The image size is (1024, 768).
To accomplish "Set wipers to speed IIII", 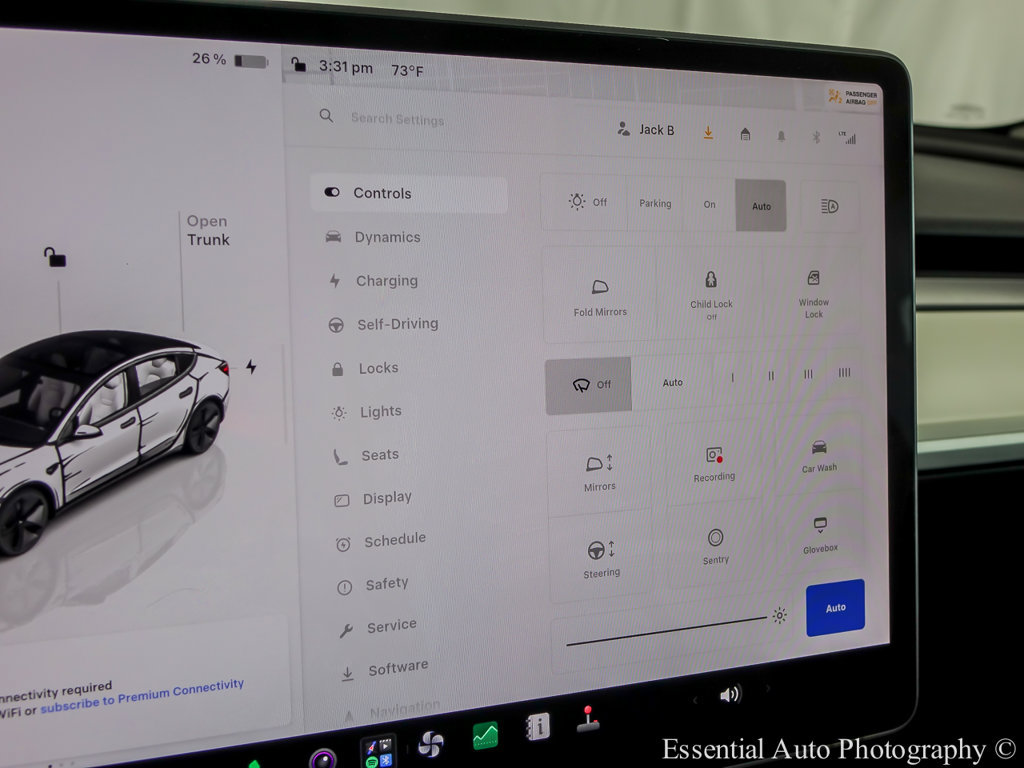I will click(844, 373).
